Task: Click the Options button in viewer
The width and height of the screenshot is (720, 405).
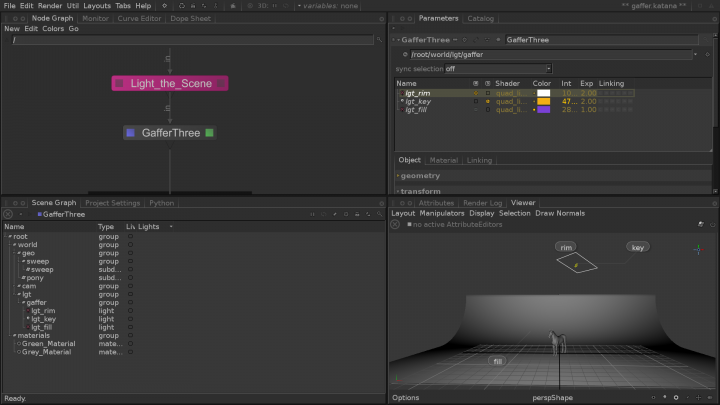Action: tap(406, 397)
